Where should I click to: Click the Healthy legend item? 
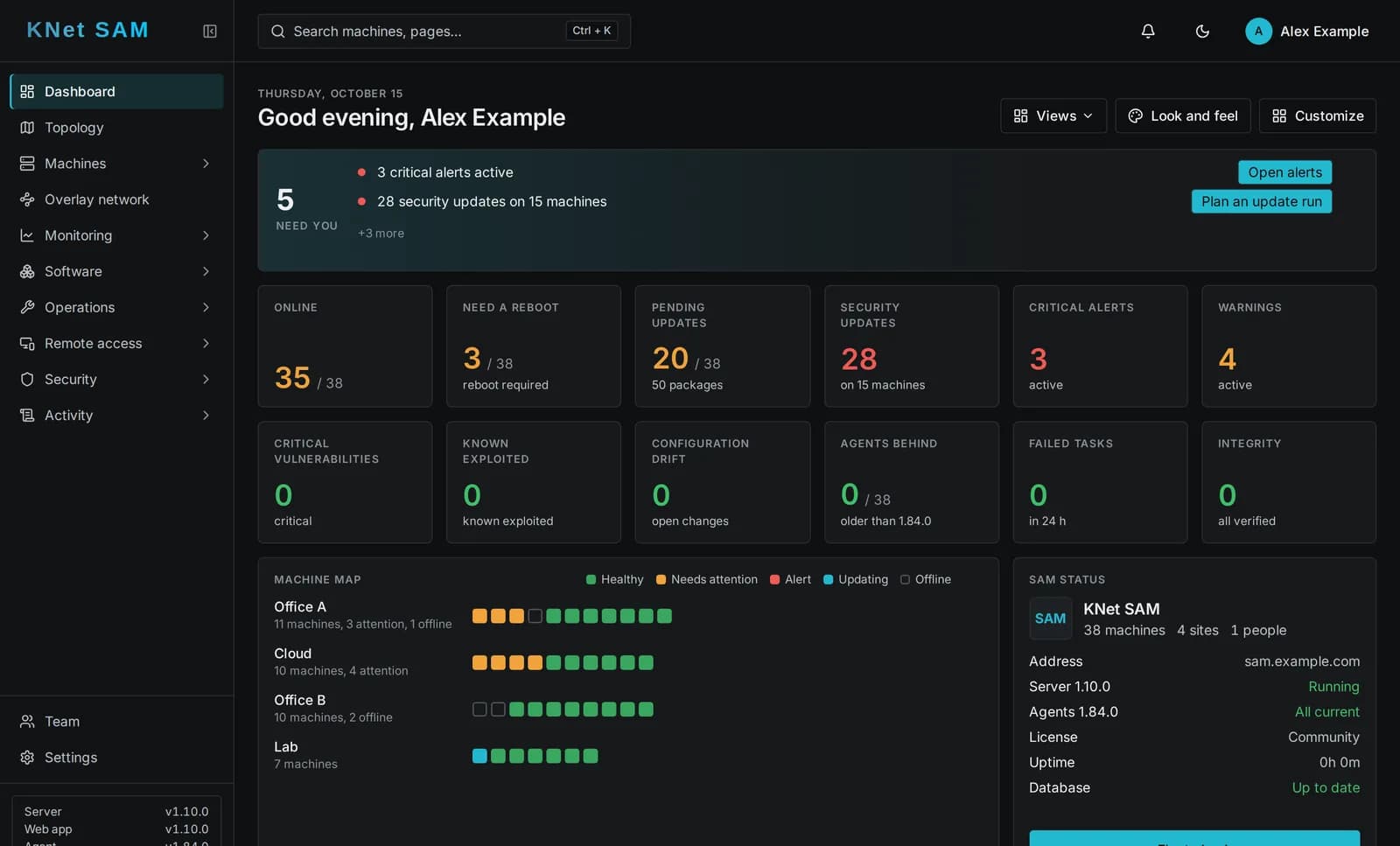[614, 580]
